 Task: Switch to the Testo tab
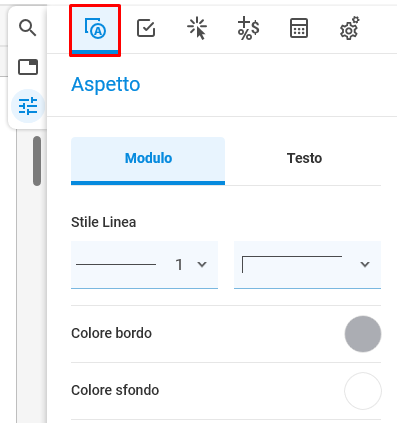tap(304, 159)
